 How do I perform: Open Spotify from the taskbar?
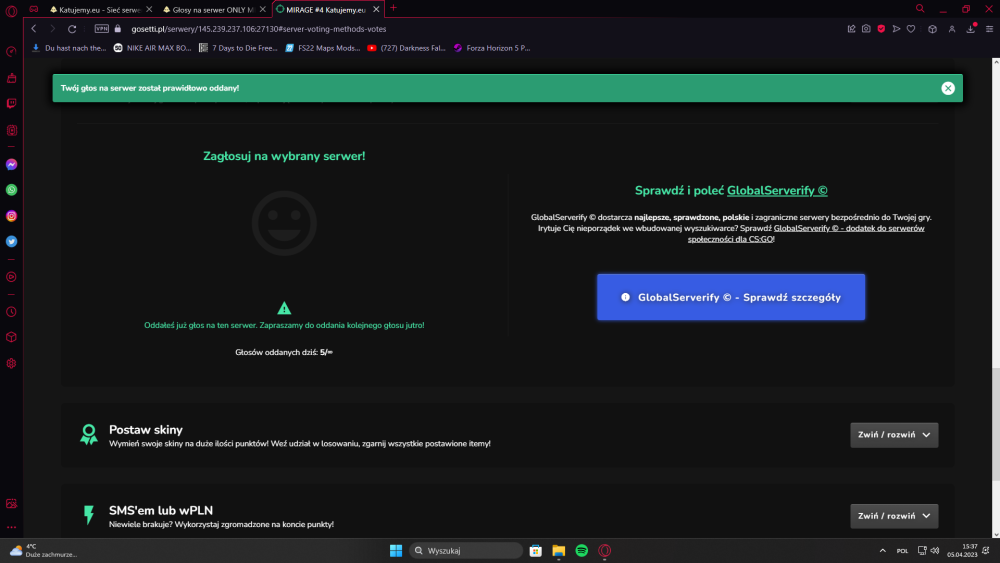point(582,550)
